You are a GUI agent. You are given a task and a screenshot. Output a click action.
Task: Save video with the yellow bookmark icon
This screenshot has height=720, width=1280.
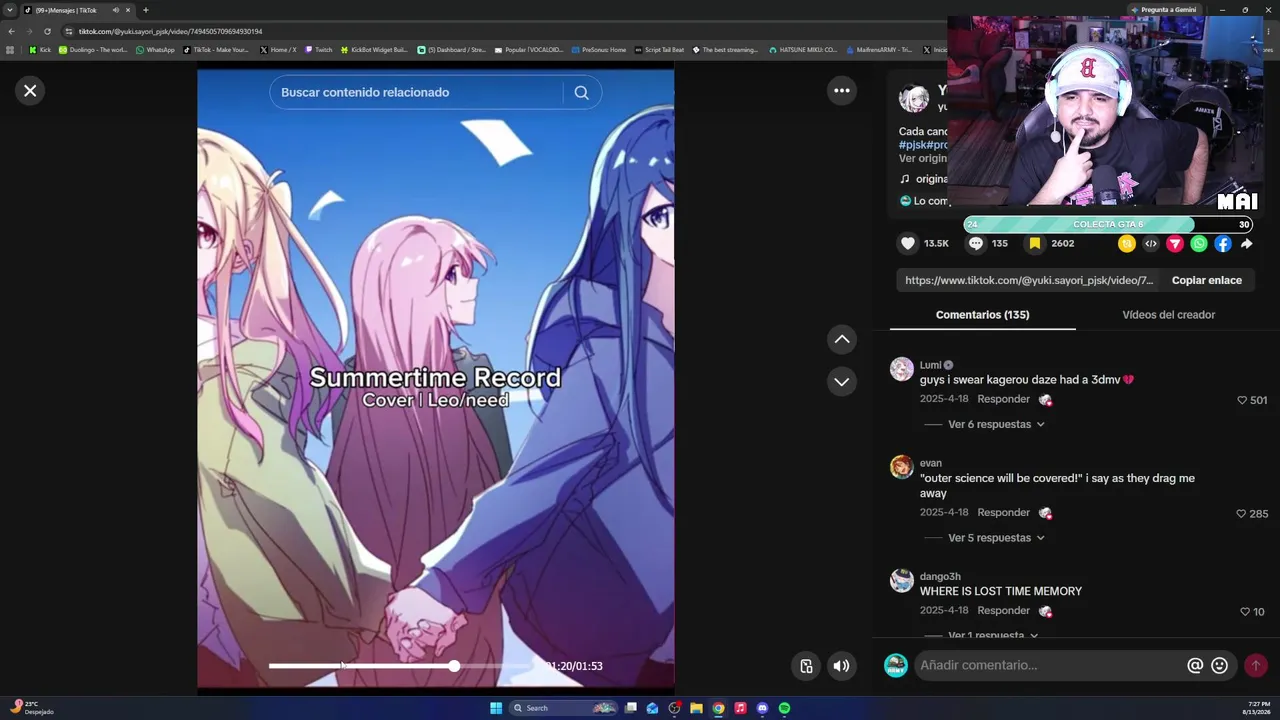1035,243
